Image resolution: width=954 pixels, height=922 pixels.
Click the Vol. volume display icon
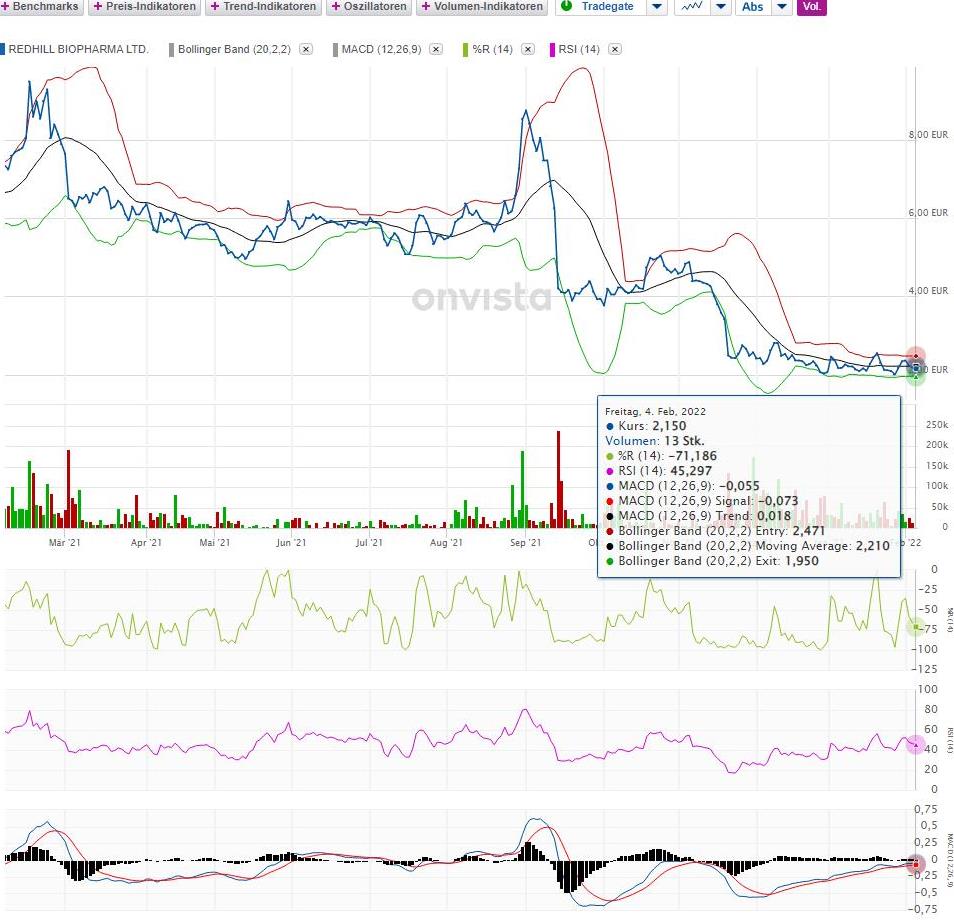tap(813, 7)
